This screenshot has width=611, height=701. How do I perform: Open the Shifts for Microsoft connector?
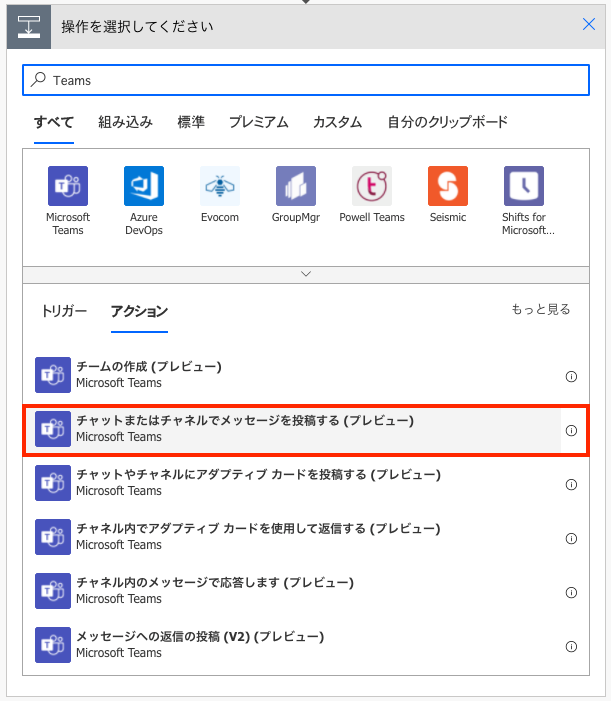tap(524, 186)
